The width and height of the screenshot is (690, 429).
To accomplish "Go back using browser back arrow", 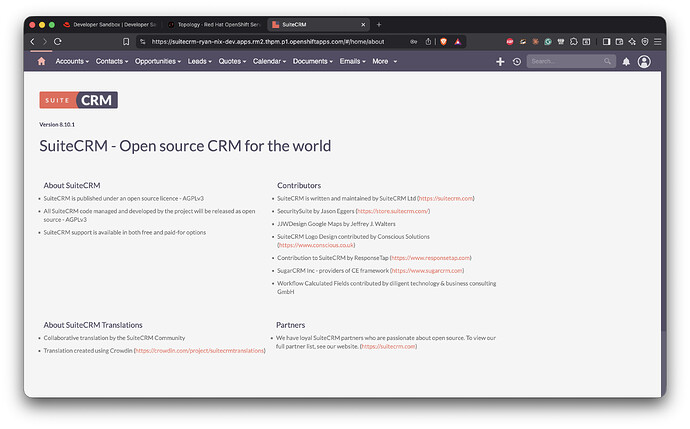I will (x=32, y=41).
